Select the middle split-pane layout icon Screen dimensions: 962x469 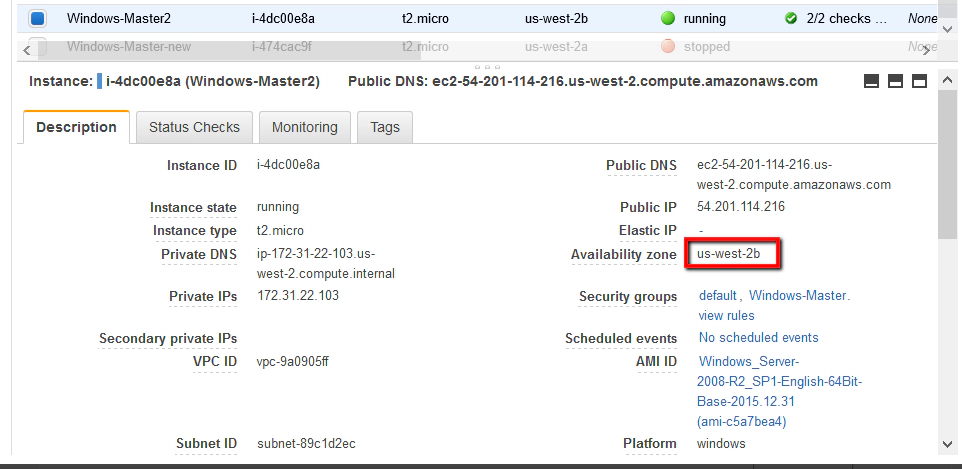(896, 81)
